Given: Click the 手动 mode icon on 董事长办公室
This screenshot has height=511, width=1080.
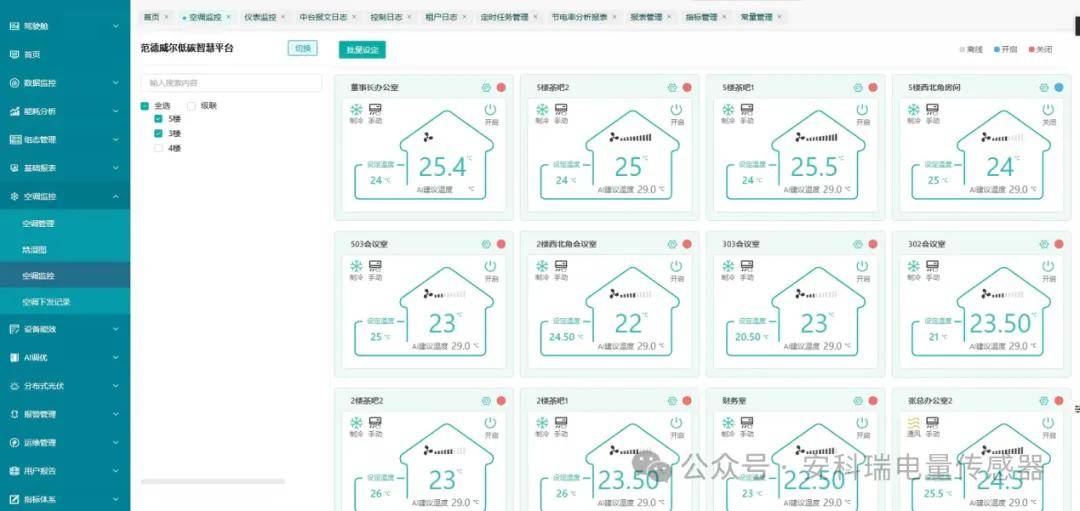Looking at the screenshot, I should tap(375, 110).
